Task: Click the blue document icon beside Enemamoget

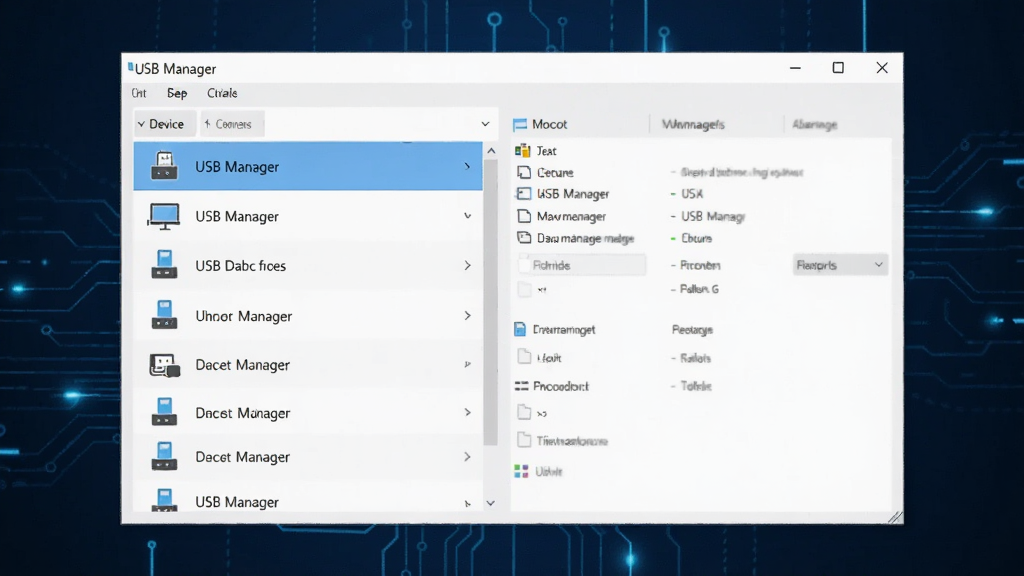Action: [x=520, y=329]
